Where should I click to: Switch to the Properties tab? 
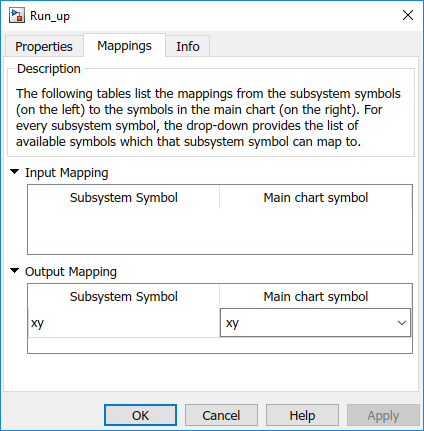point(44,46)
